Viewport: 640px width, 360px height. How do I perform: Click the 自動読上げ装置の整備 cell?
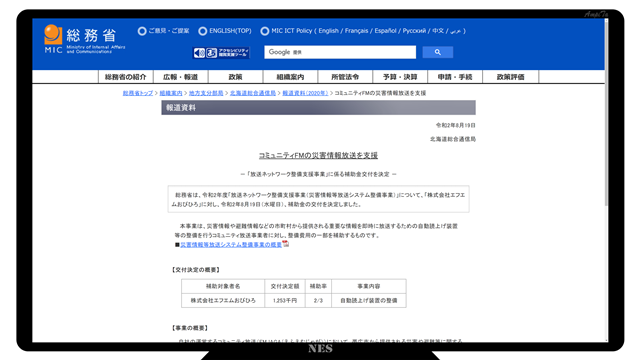tap(369, 300)
